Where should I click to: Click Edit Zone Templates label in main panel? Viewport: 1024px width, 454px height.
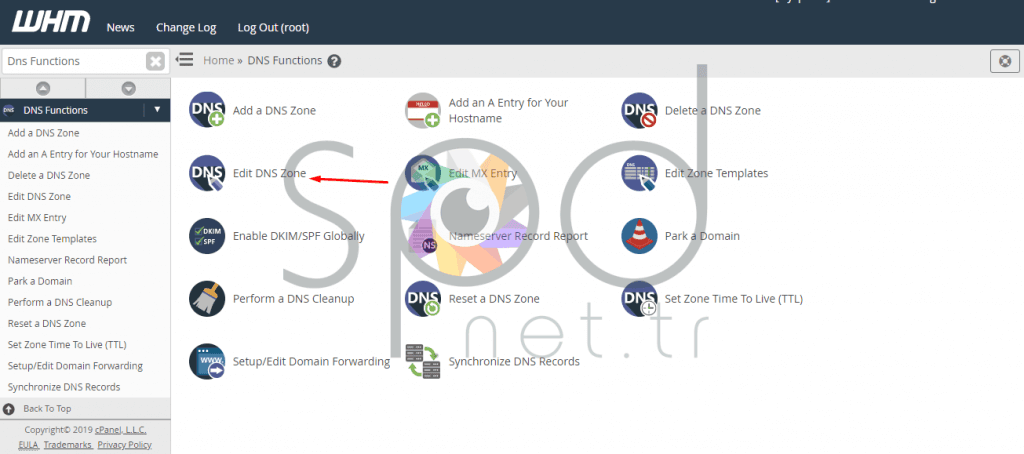pos(716,173)
